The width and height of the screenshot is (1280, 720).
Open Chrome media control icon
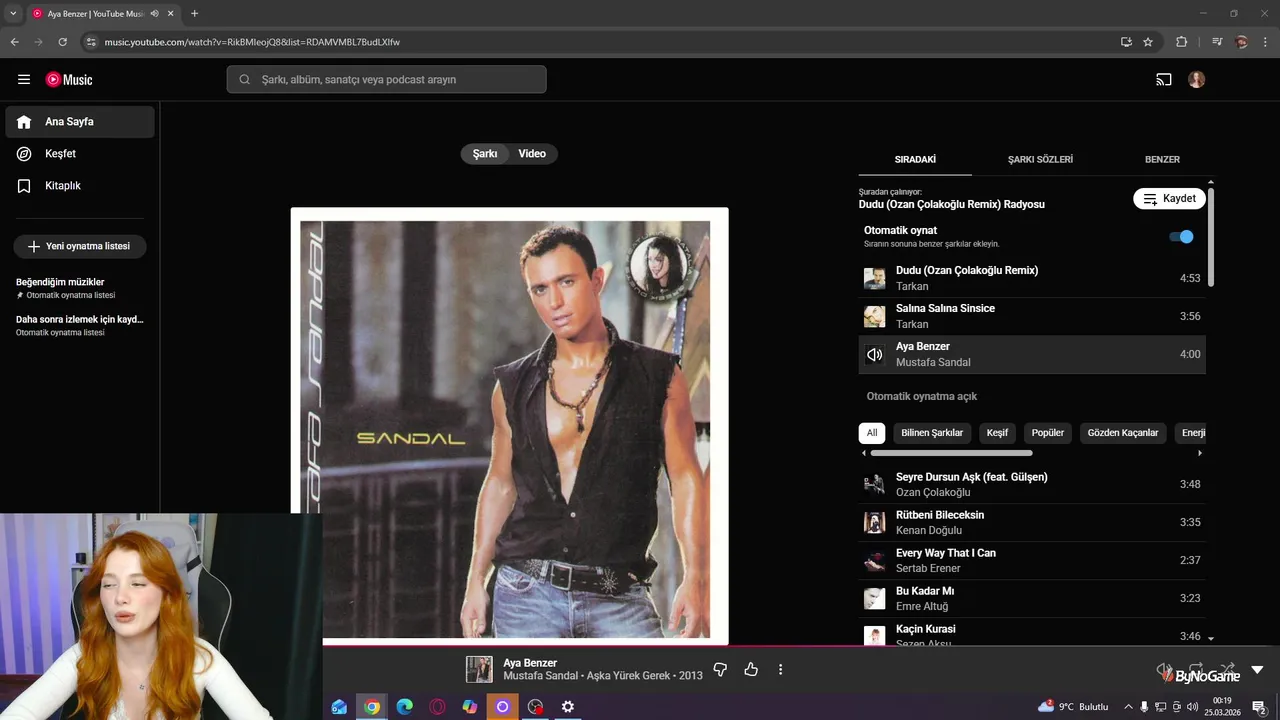pyautogui.click(x=1217, y=42)
